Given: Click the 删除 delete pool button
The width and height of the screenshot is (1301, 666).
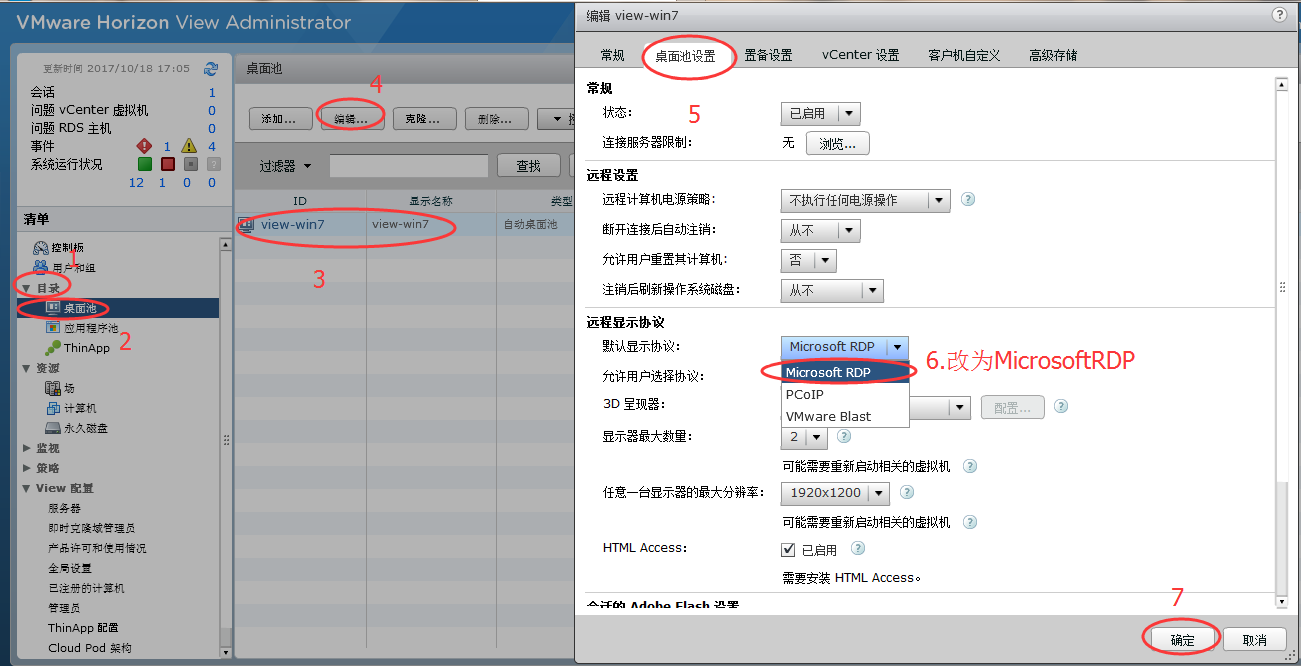Looking at the screenshot, I should pos(496,119).
